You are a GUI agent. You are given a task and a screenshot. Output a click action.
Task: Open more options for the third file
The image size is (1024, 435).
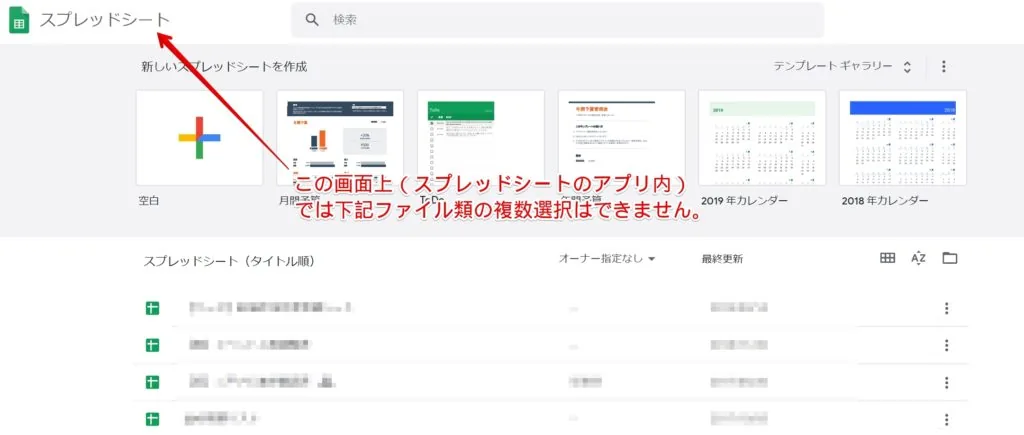[x=946, y=382]
